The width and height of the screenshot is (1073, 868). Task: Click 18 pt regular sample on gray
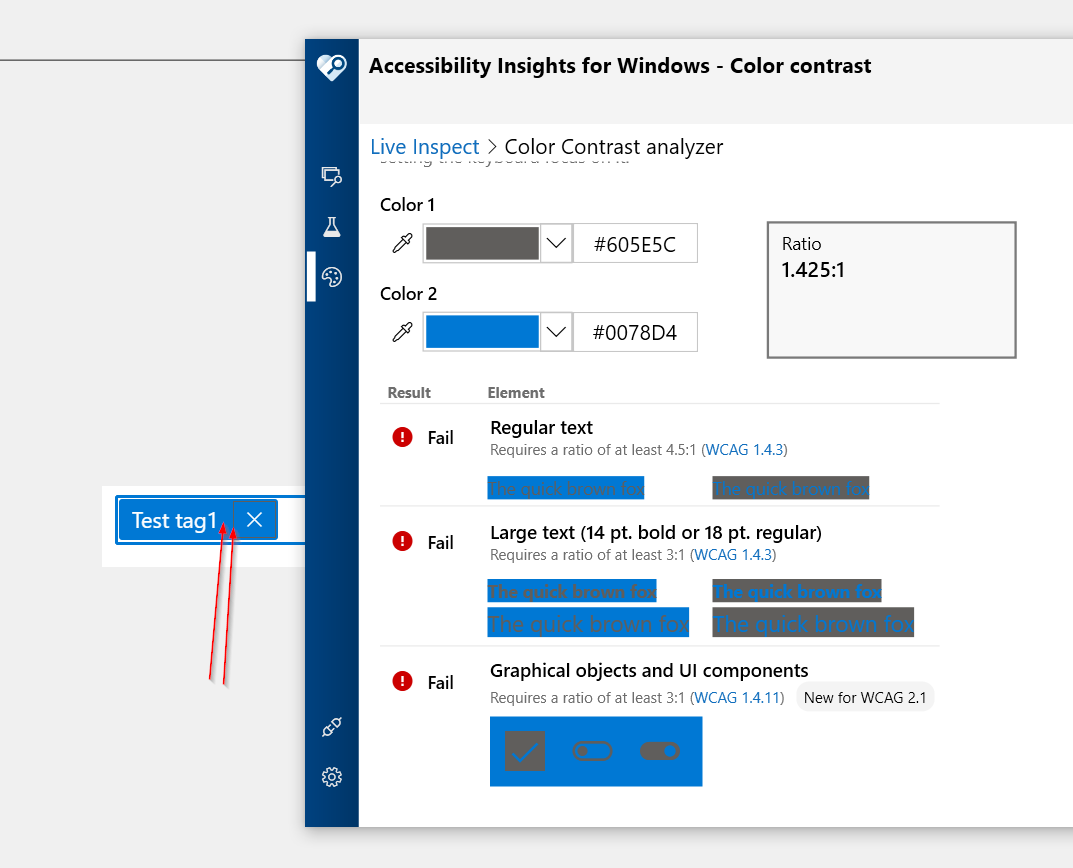click(x=813, y=622)
